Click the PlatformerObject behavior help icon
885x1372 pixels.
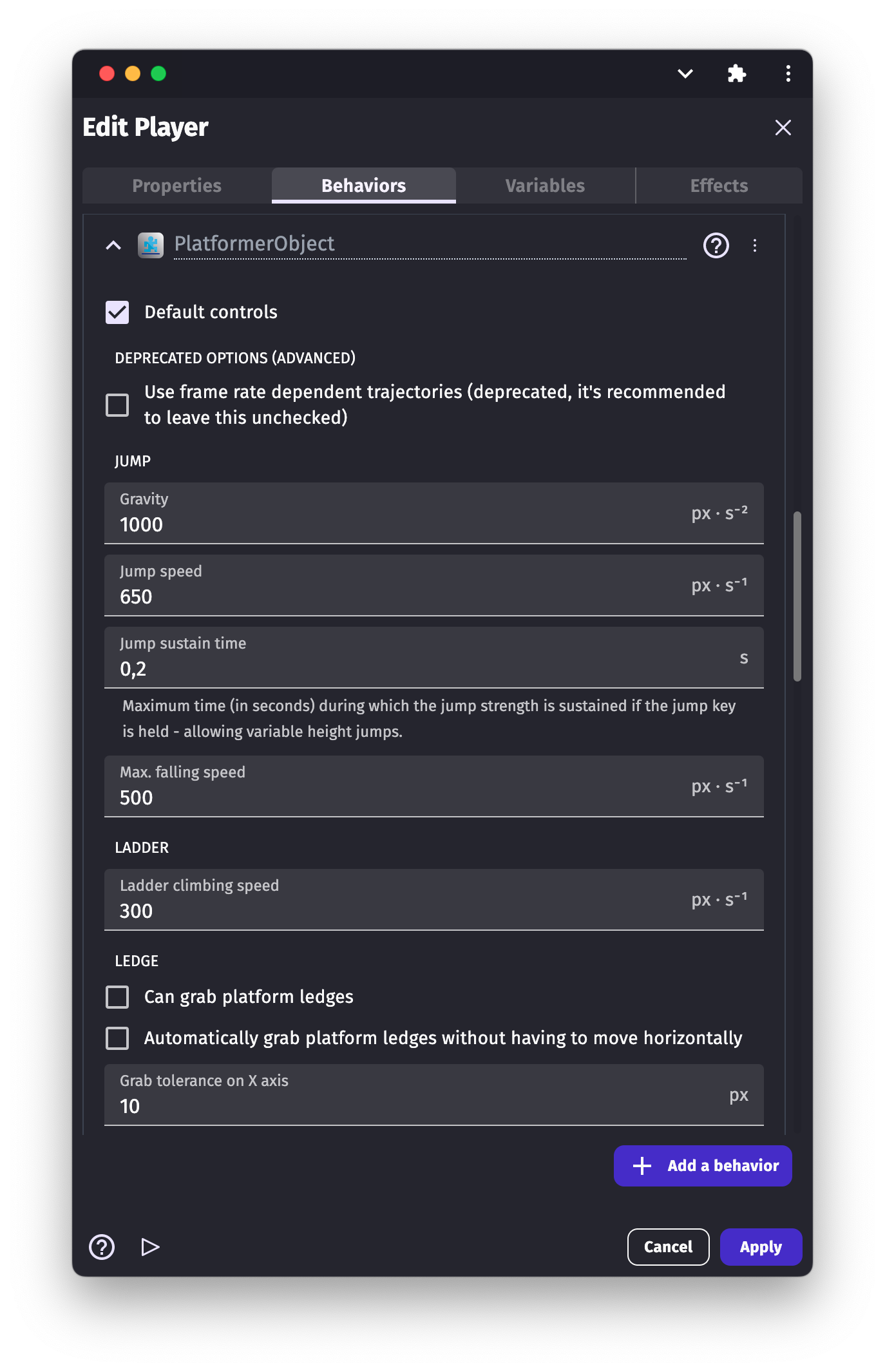pyautogui.click(x=716, y=245)
